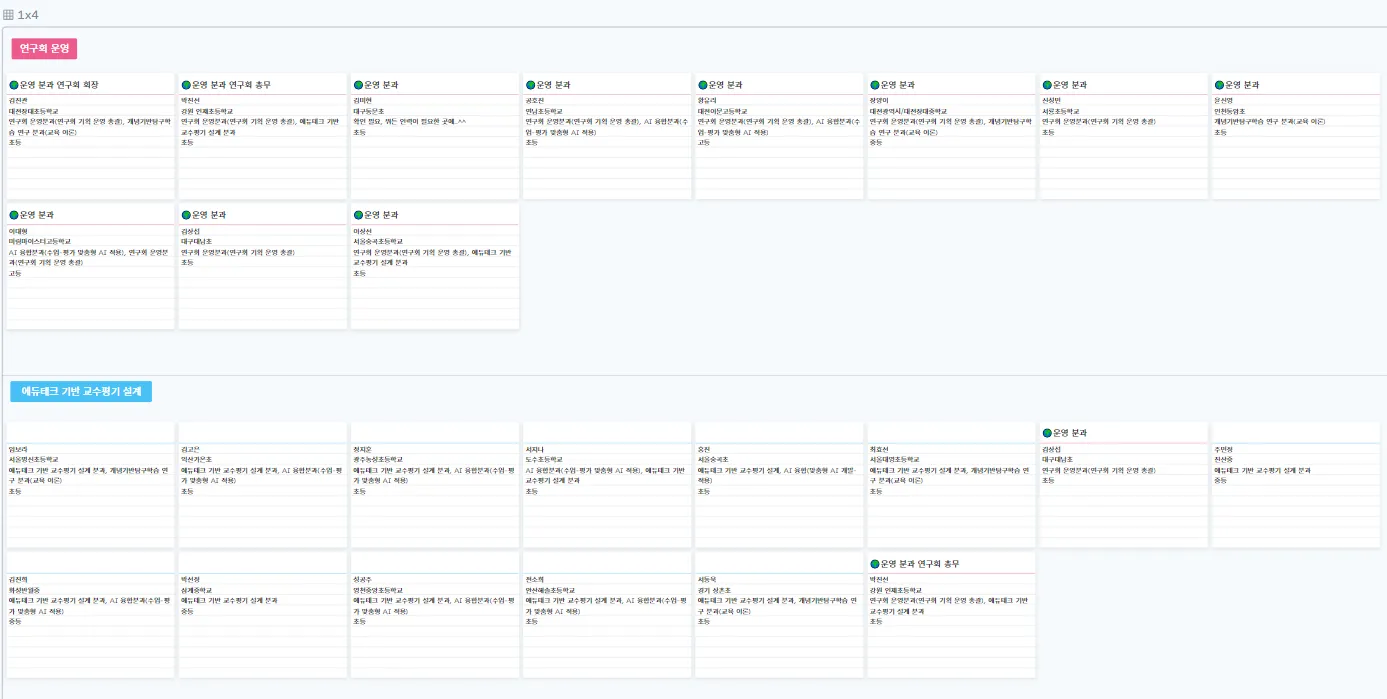
Task: Click the 1x4 layout text
Action: point(28,15)
